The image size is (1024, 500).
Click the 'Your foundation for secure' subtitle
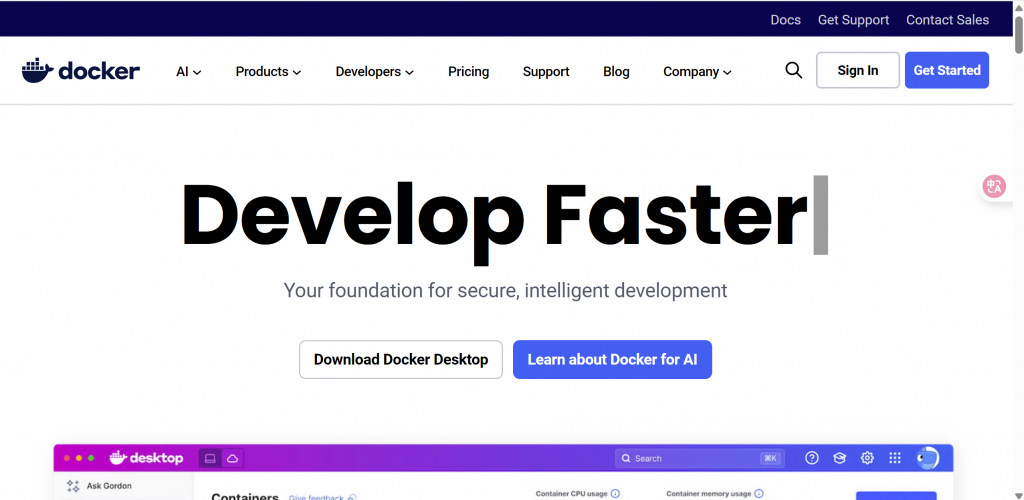(x=505, y=290)
